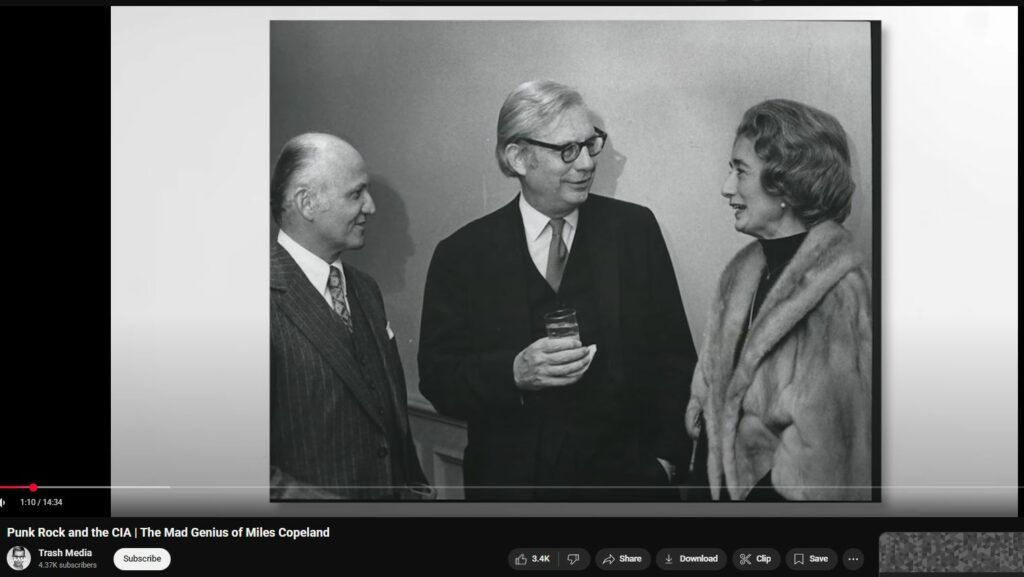Open Trash Media channel avatar
This screenshot has width=1024, height=577.
18,559
